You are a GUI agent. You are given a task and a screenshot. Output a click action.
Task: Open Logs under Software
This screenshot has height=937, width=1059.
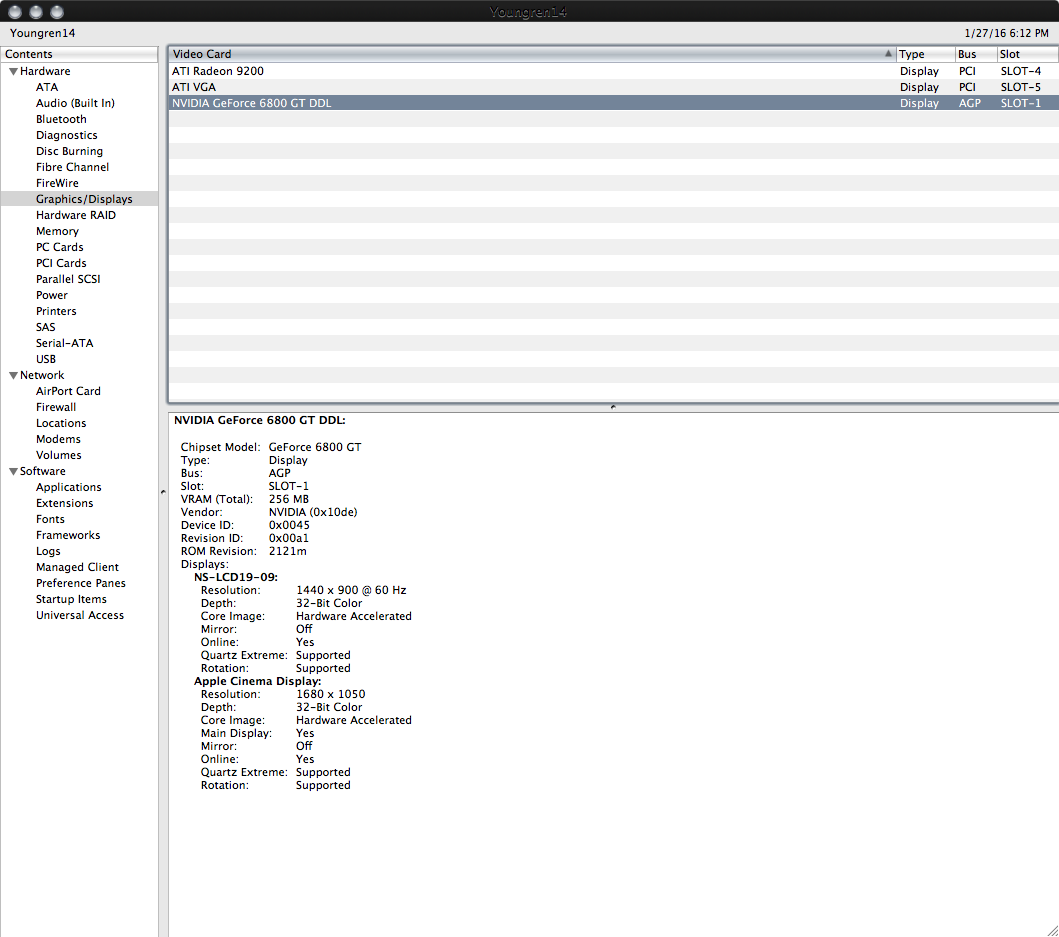point(48,551)
